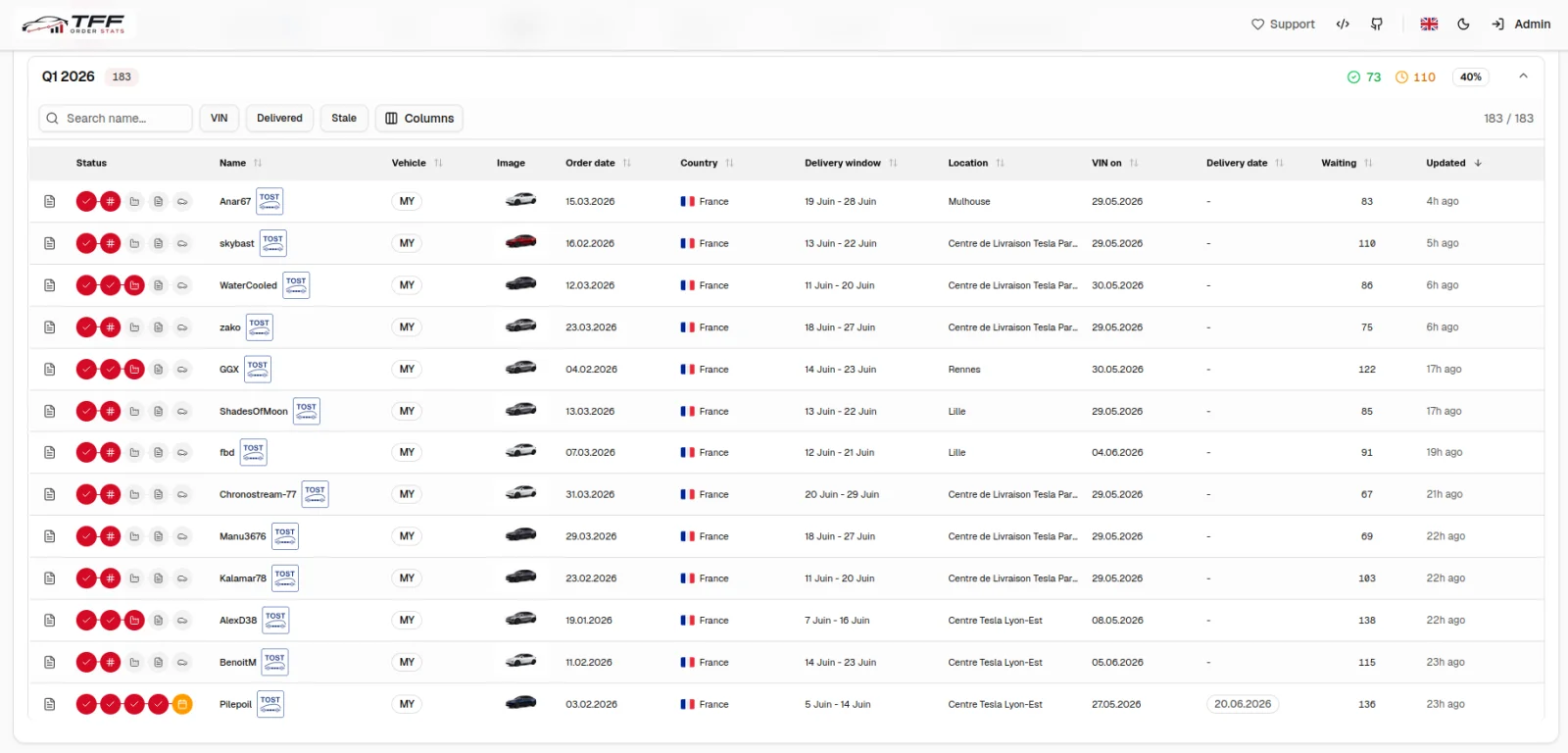Focus the Search name input field
The height and width of the screenshot is (753, 1568).
116,119
